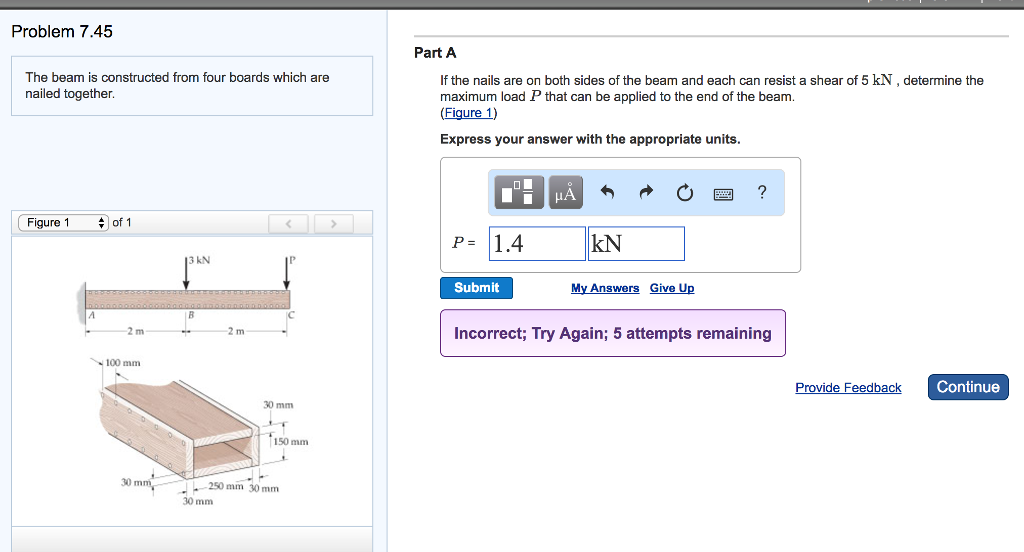Open the My Answers link
The height and width of the screenshot is (552, 1024).
pos(605,288)
